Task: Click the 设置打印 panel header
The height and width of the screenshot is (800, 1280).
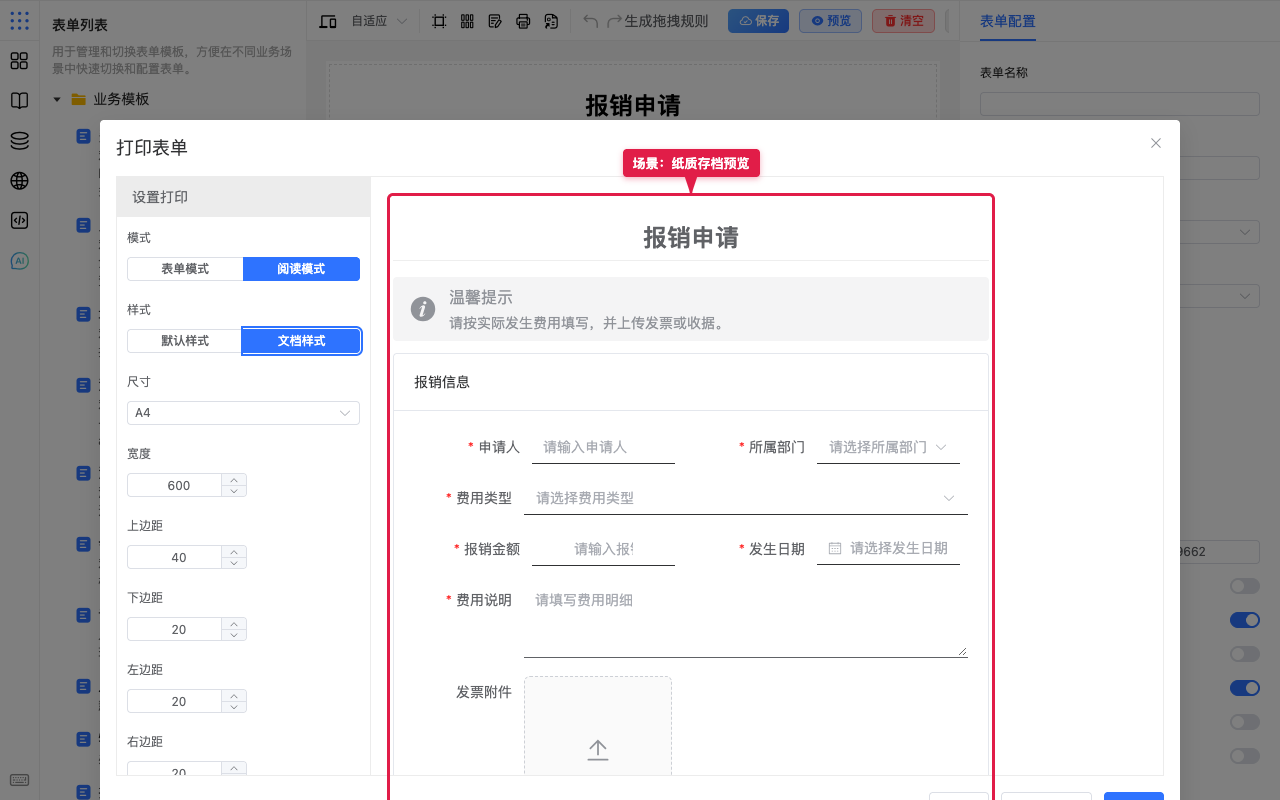Action: pos(243,197)
